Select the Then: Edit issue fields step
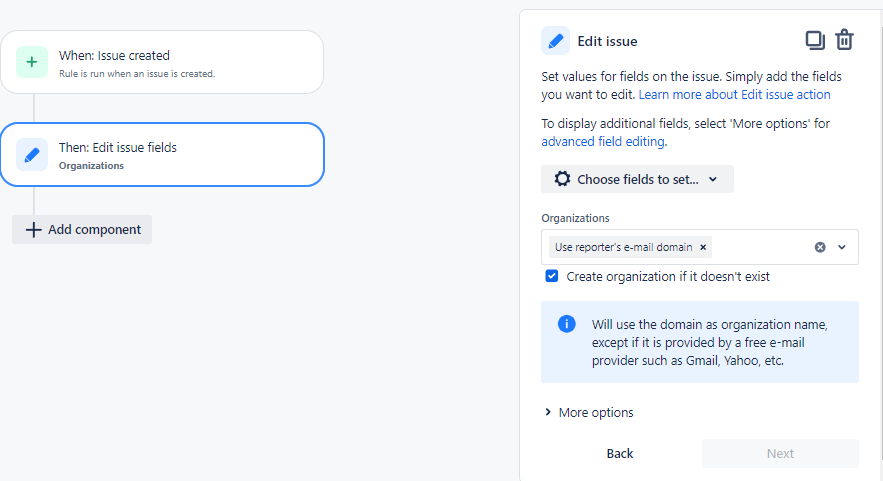Viewport: 883px width, 481px height. coord(162,154)
